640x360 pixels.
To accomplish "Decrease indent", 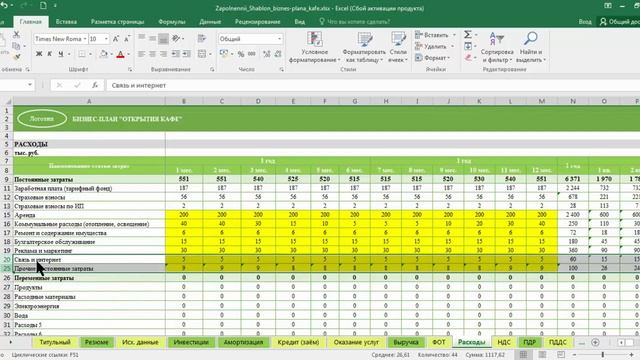I will tap(176, 54).
